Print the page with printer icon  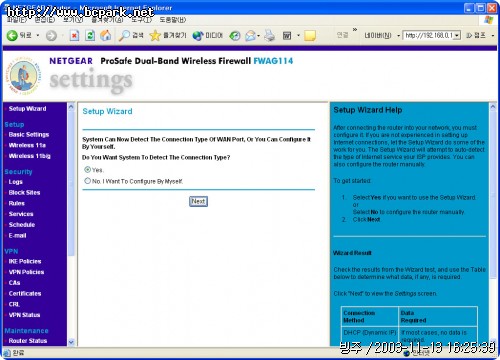click(x=270, y=35)
